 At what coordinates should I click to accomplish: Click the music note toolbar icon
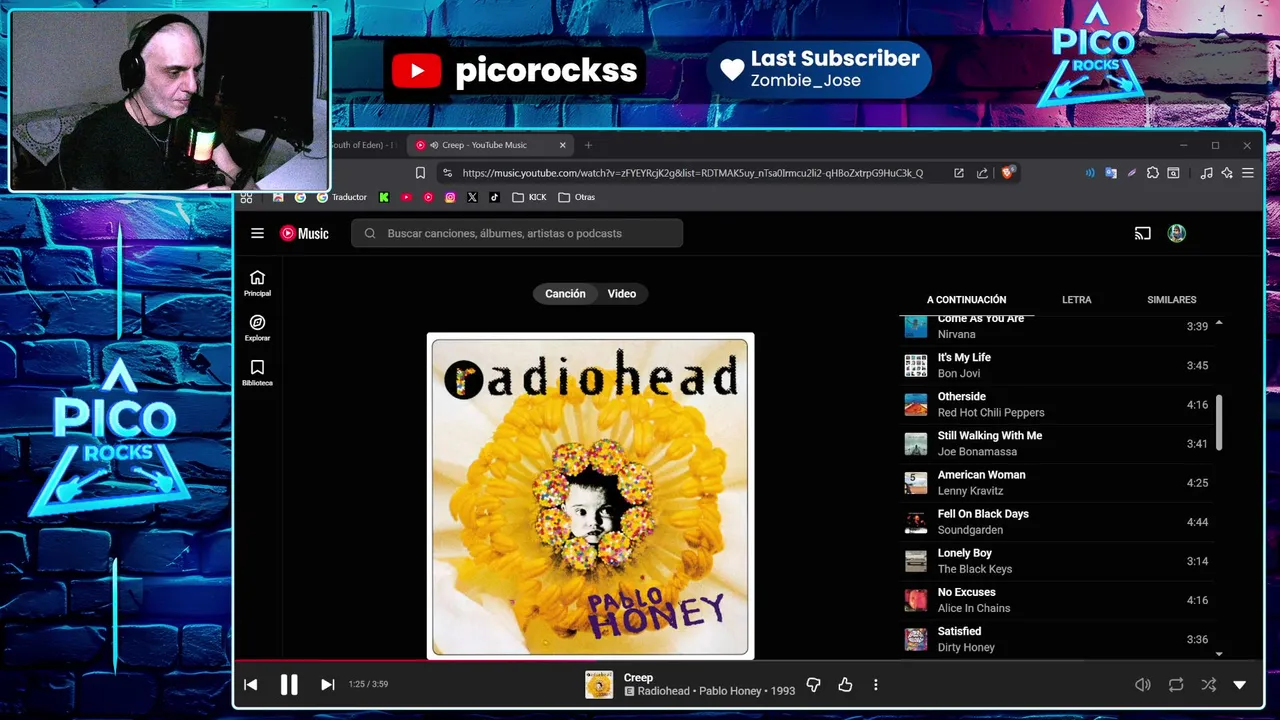(x=1206, y=173)
